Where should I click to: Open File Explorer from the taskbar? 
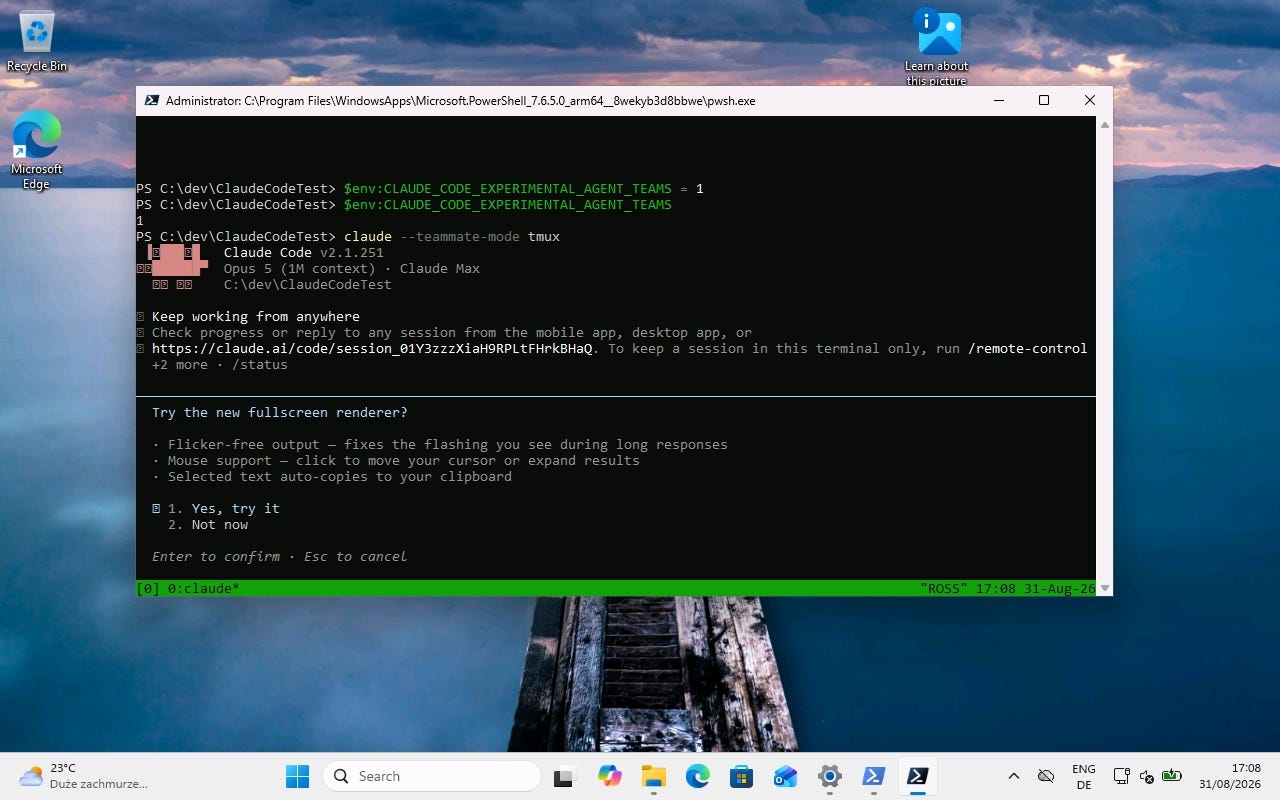click(653, 776)
